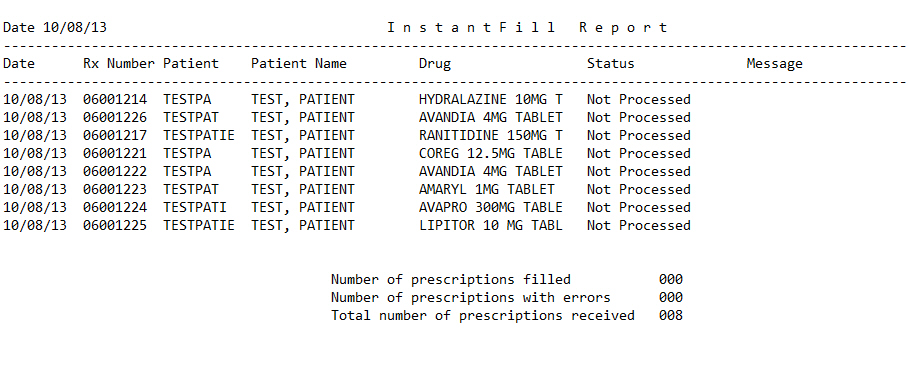Click the TESTPATI patient code
This screenshot has height=390, width=908.
(195, 207)
